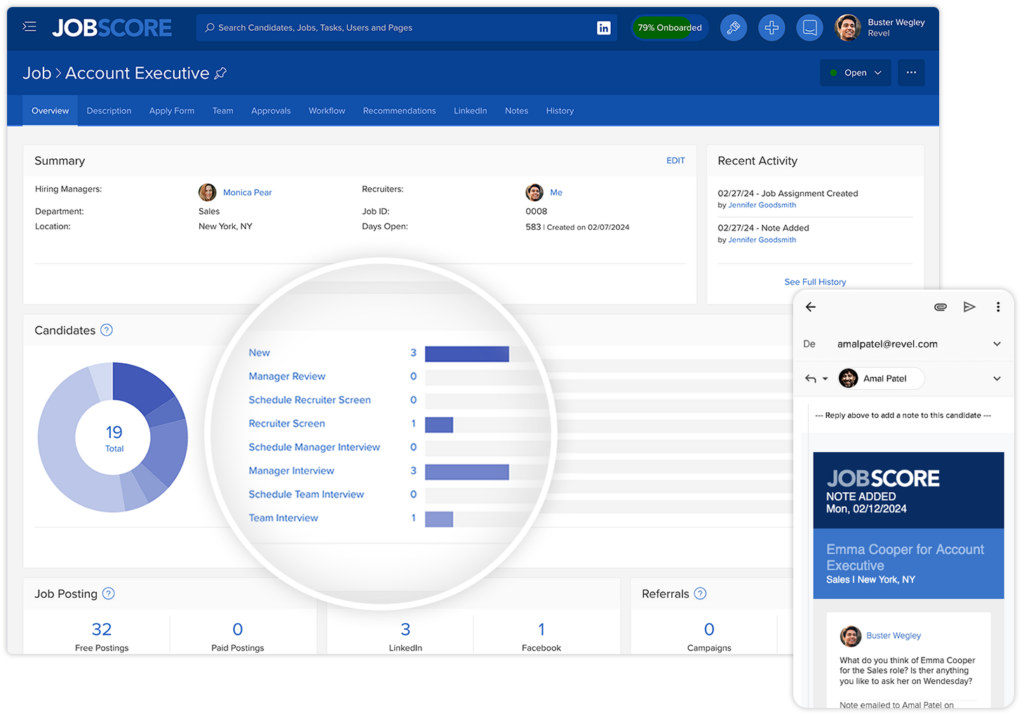Open the inbox tray icon button

tap(809, 28)
